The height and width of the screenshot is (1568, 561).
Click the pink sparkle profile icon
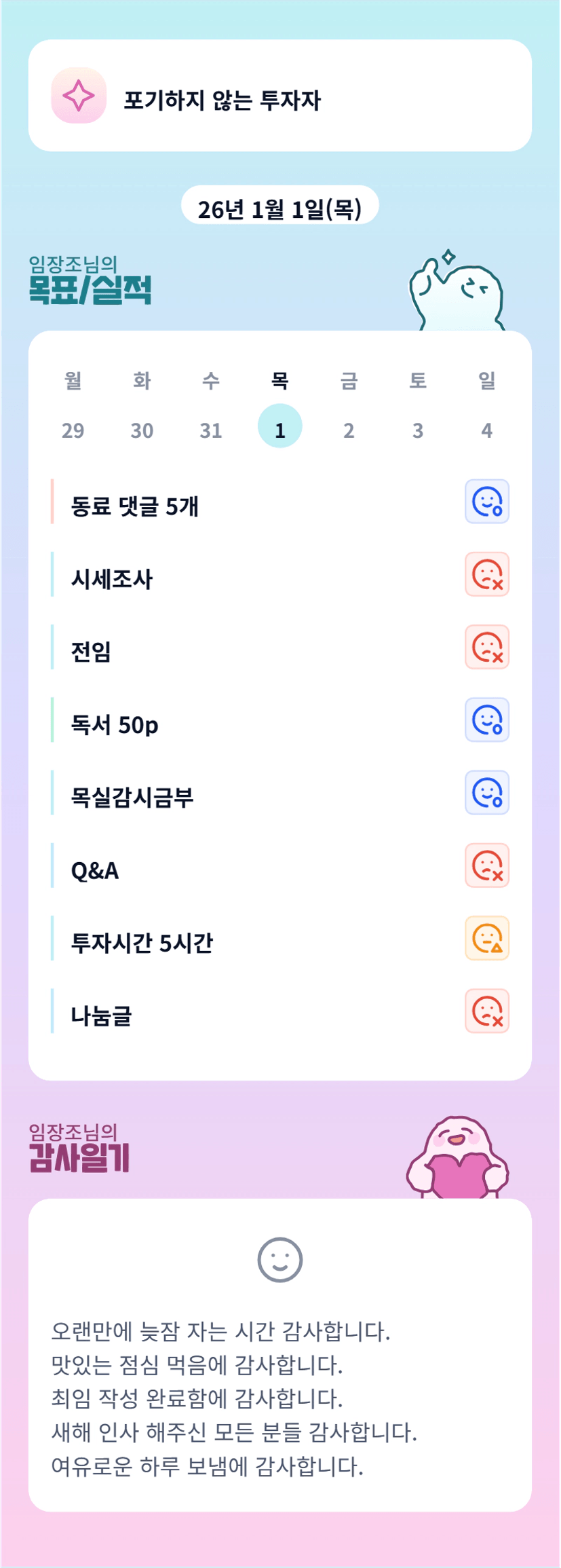[79, 96]
